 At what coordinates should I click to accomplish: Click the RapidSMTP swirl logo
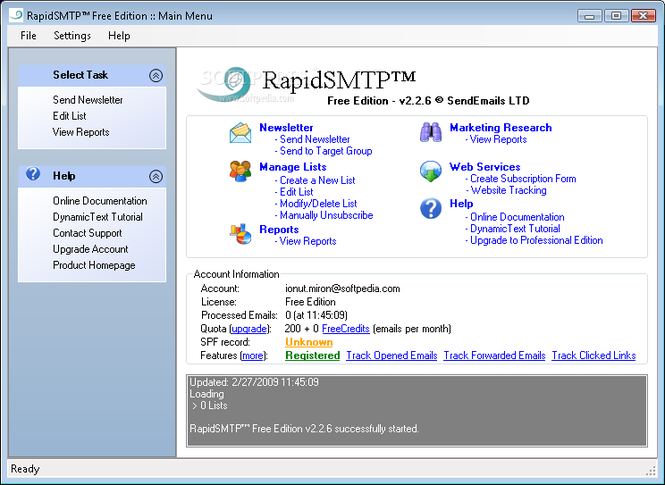coord(225,84)
